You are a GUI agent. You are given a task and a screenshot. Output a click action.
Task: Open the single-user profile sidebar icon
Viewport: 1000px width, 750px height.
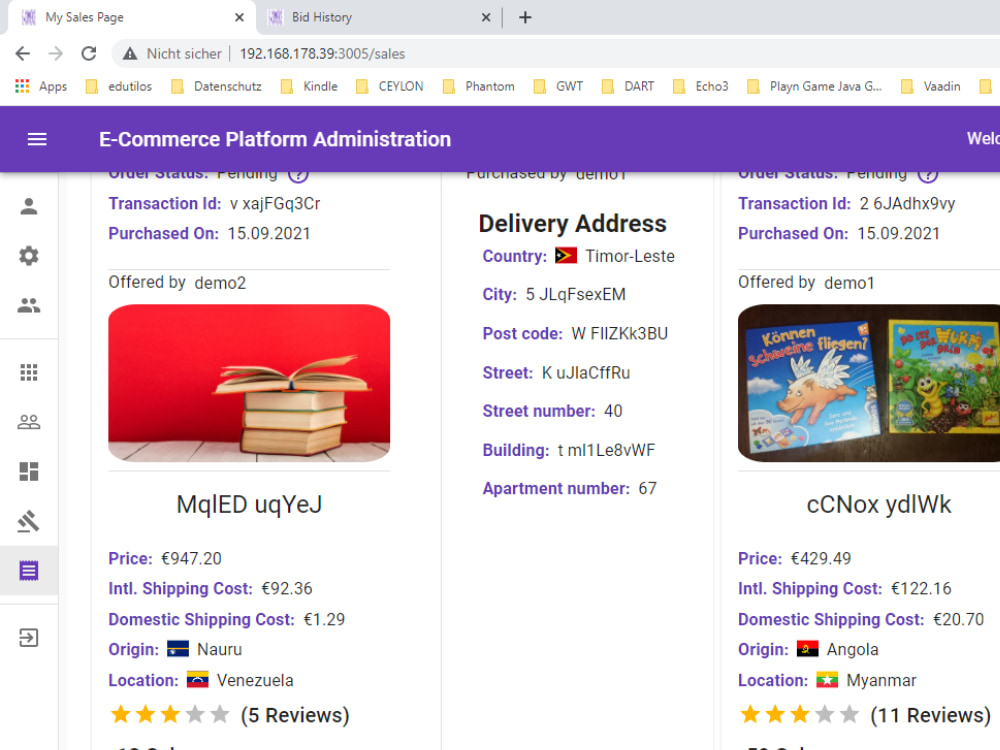[29, 206]
